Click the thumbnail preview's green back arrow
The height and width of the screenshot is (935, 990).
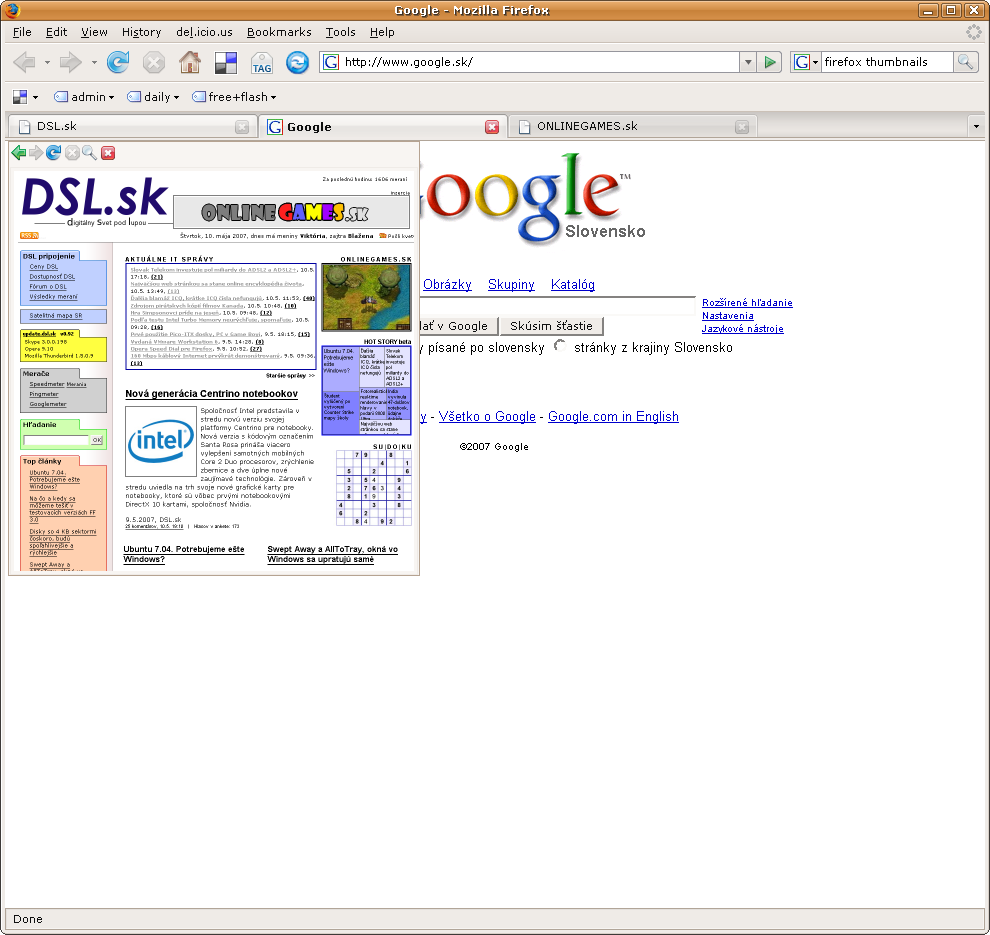[x=19, y=153]
